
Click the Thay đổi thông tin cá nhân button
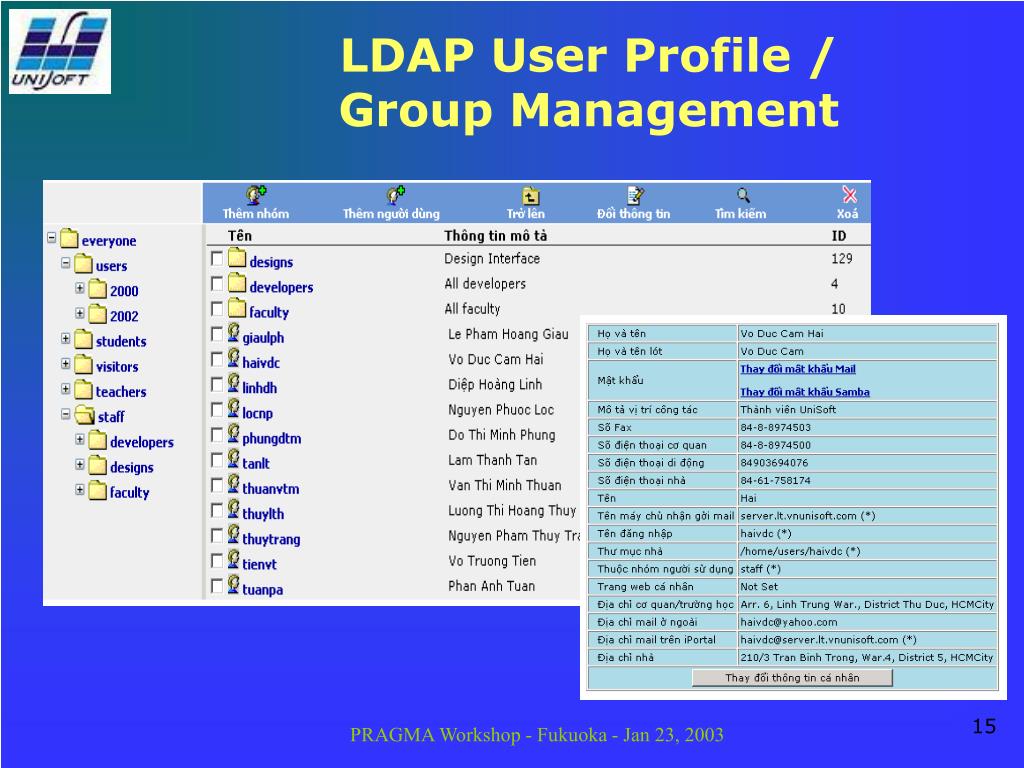792,678
